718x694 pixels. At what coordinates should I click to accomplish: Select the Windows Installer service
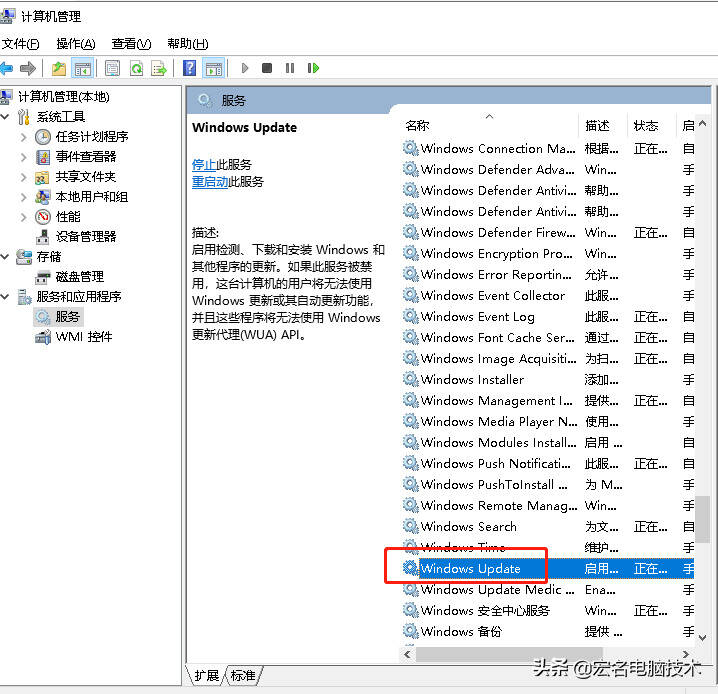(548, 380)
